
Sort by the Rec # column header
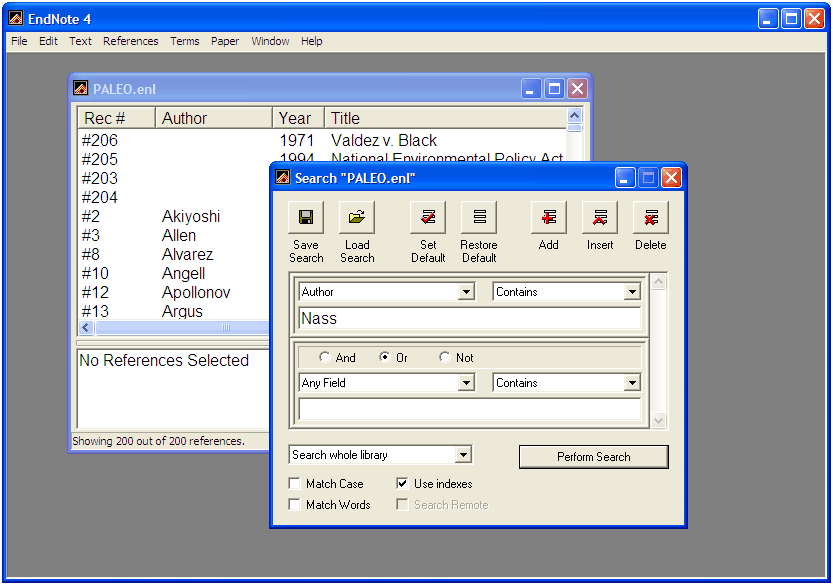pyautogui.click(x=116, y=118)
